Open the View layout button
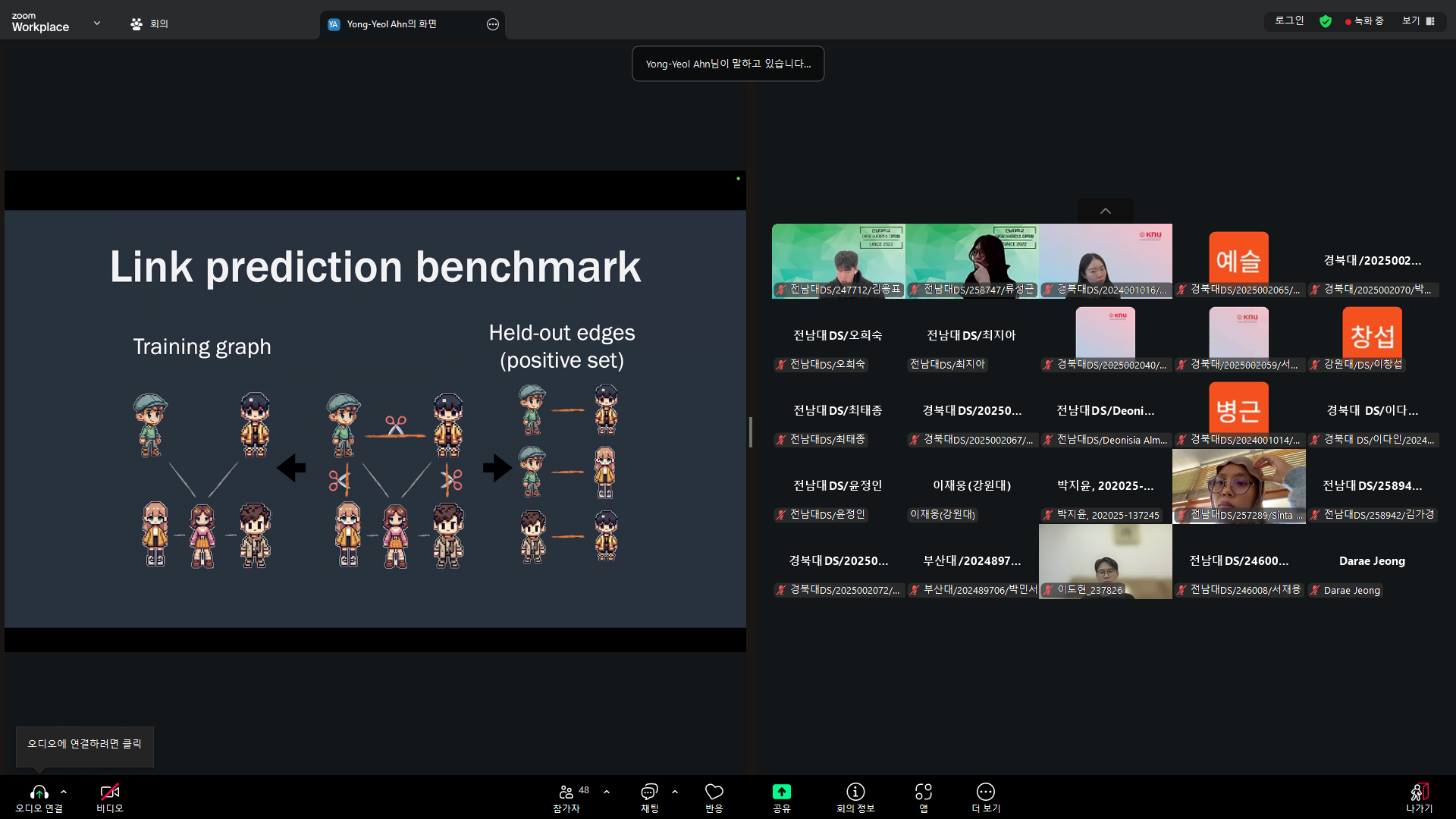This screenshot has height=819, width=1456. coord(1417,21)
